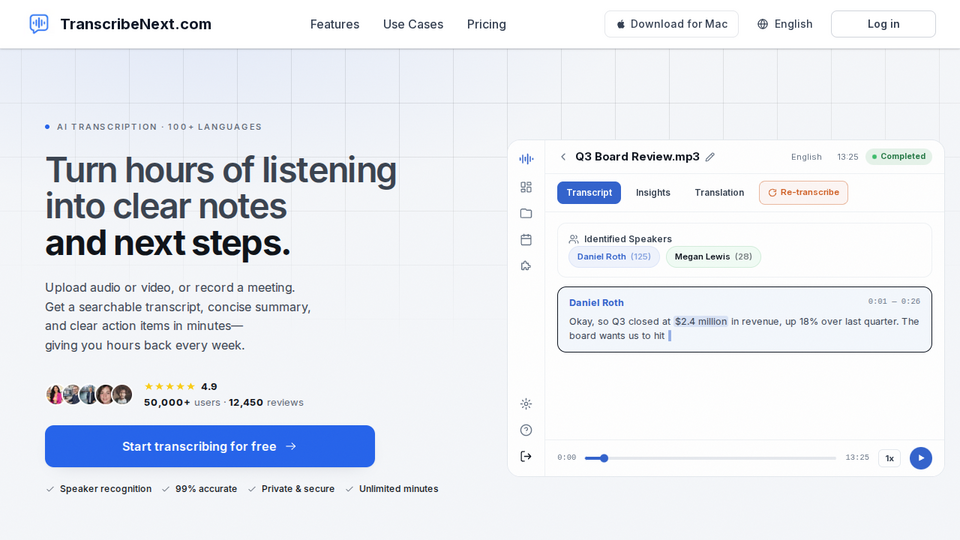
Task: Click the highlighted $2.4 million text
Action: (x=701, y=321)
